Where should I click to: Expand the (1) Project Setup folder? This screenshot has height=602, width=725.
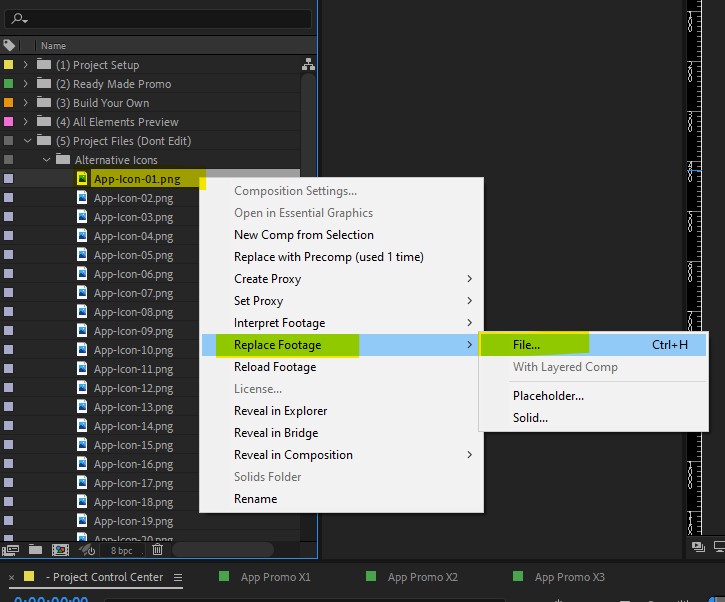[x=26, y=65]
